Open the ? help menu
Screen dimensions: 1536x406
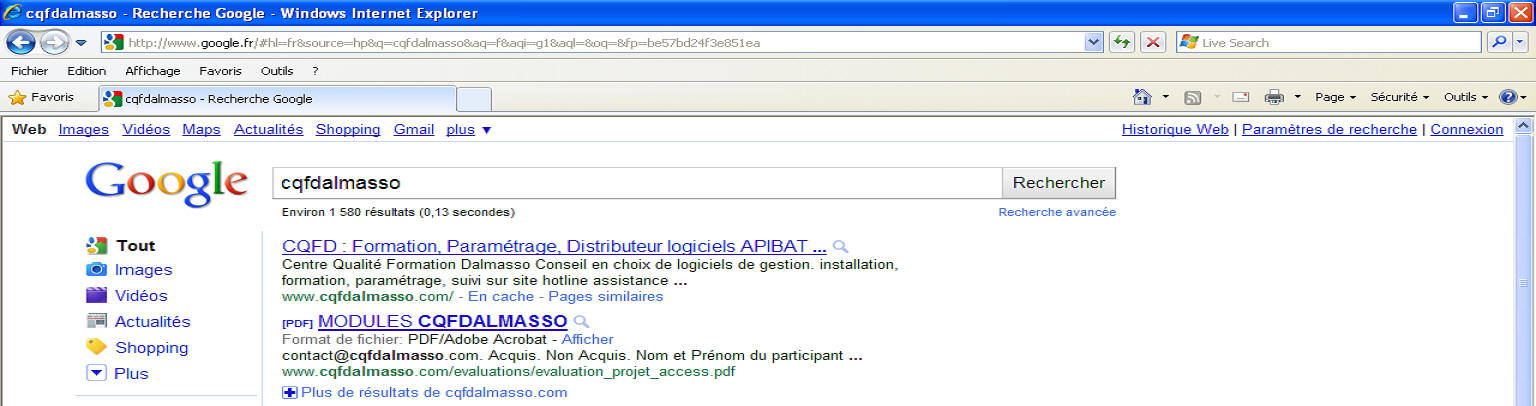click(x=315, y=71)
